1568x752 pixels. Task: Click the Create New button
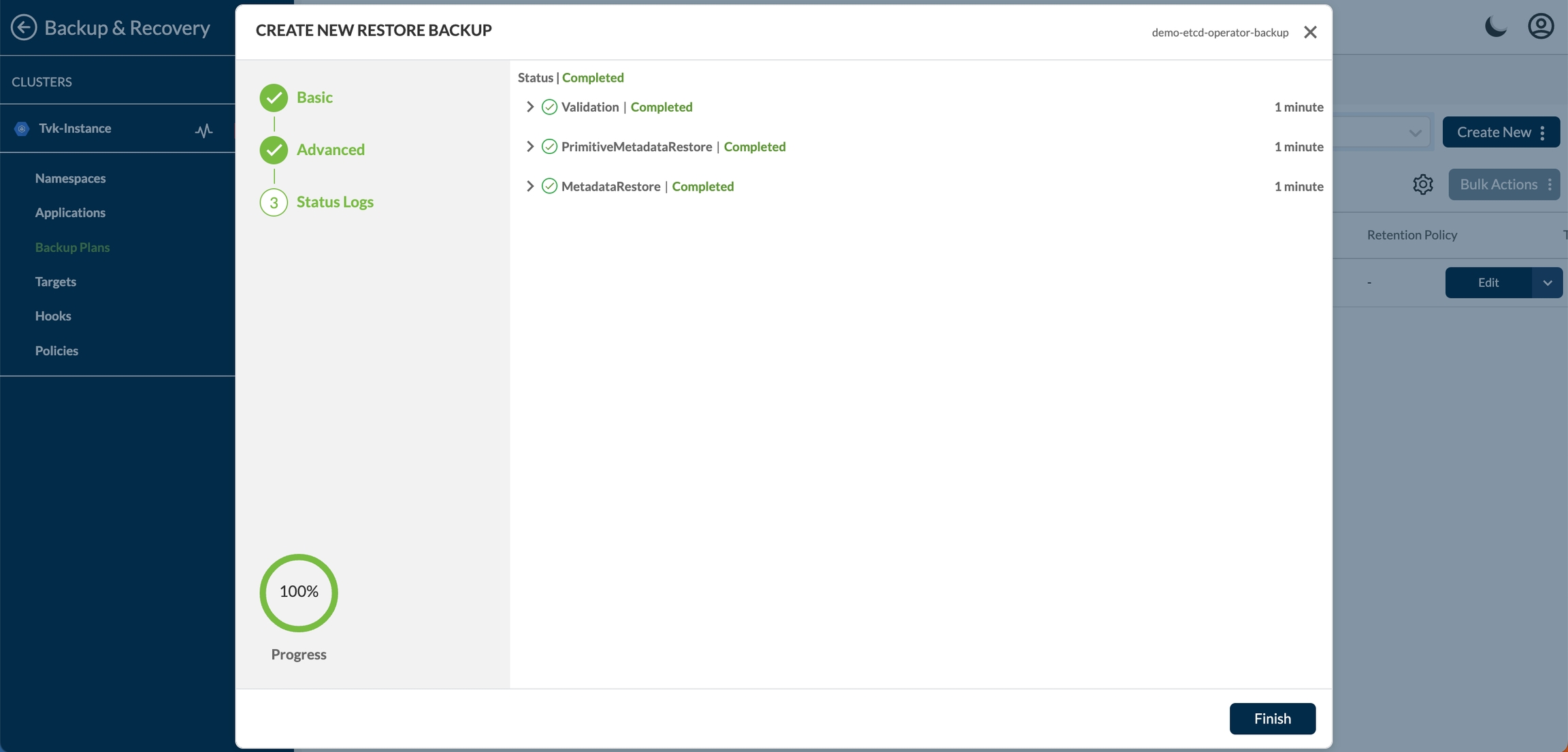coord(1494,132)
